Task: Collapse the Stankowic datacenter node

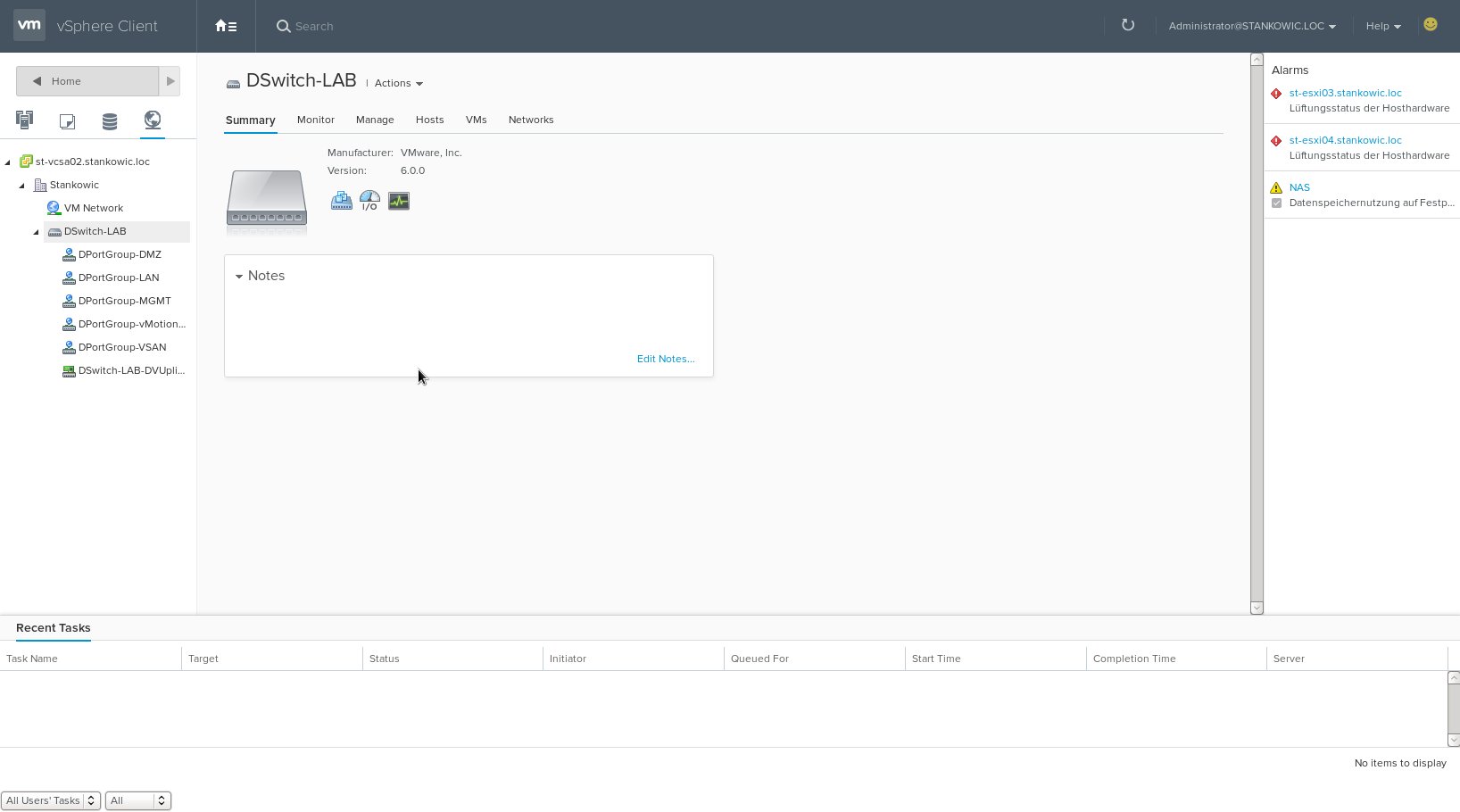Action: pos(22,186)
